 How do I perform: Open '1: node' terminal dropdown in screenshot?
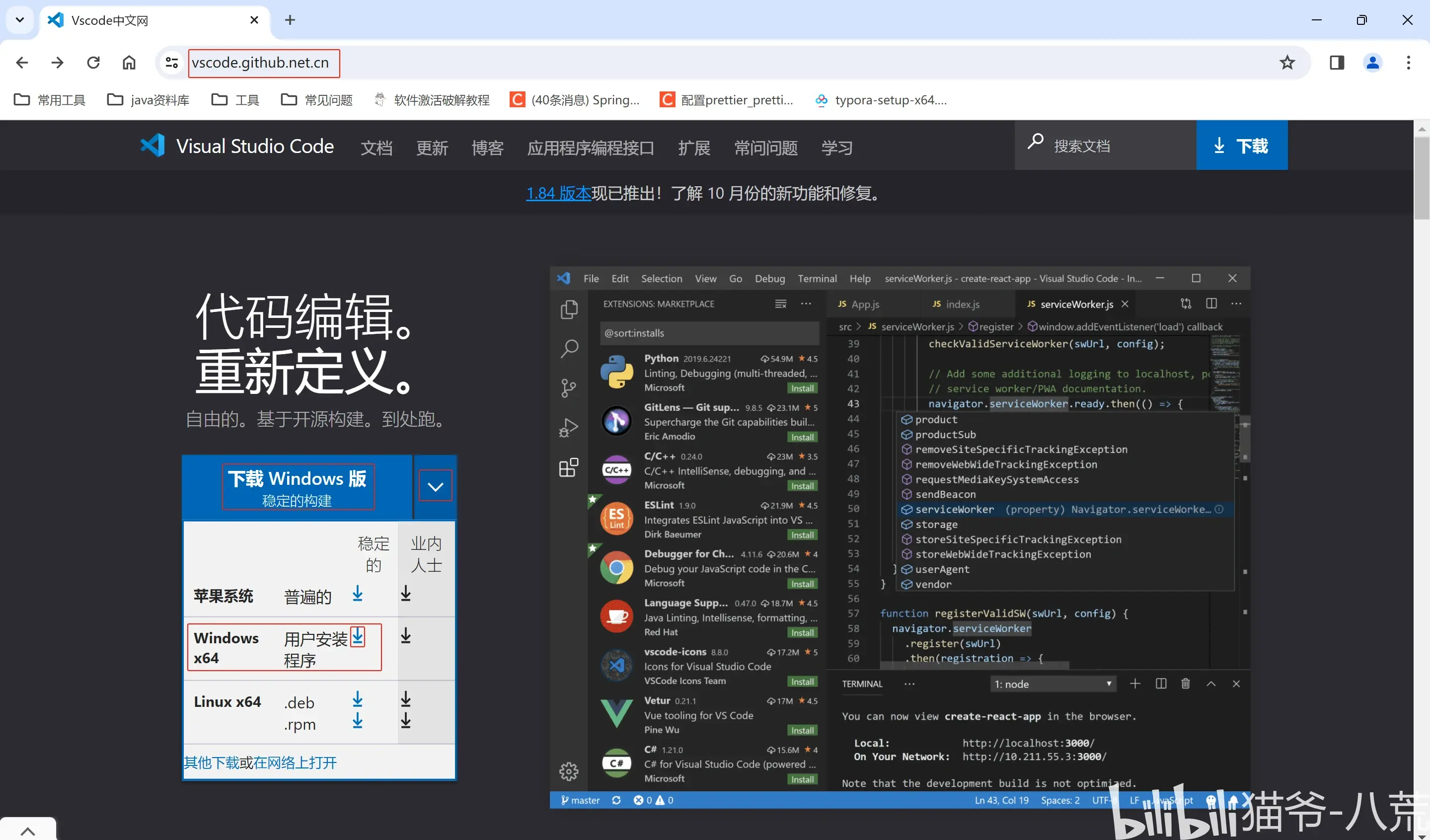(x=1053, y=684)
